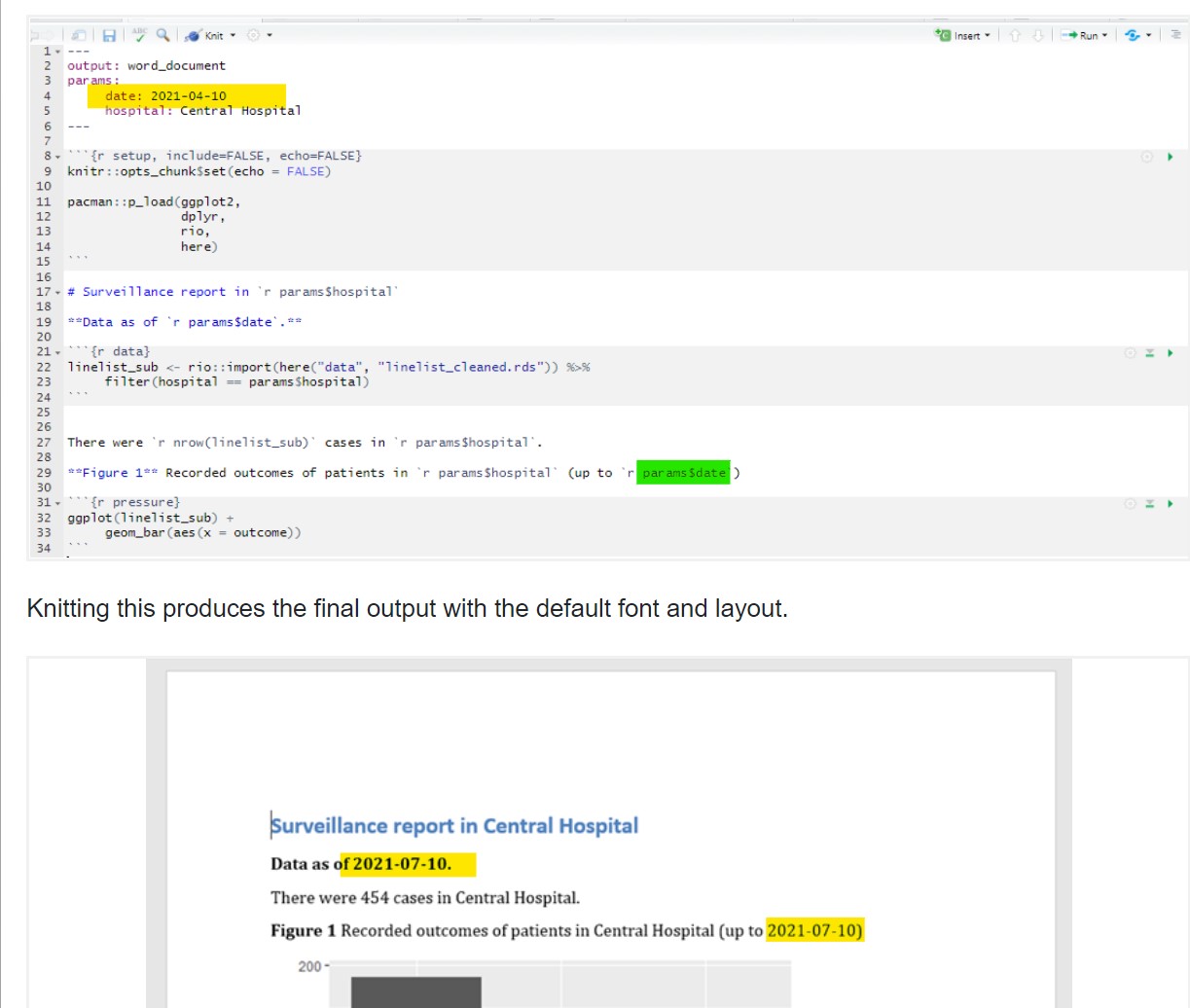This screenshot has width=1190, height=1008.
Task: Open the document outline icon
Action: tap(1177, 35)
